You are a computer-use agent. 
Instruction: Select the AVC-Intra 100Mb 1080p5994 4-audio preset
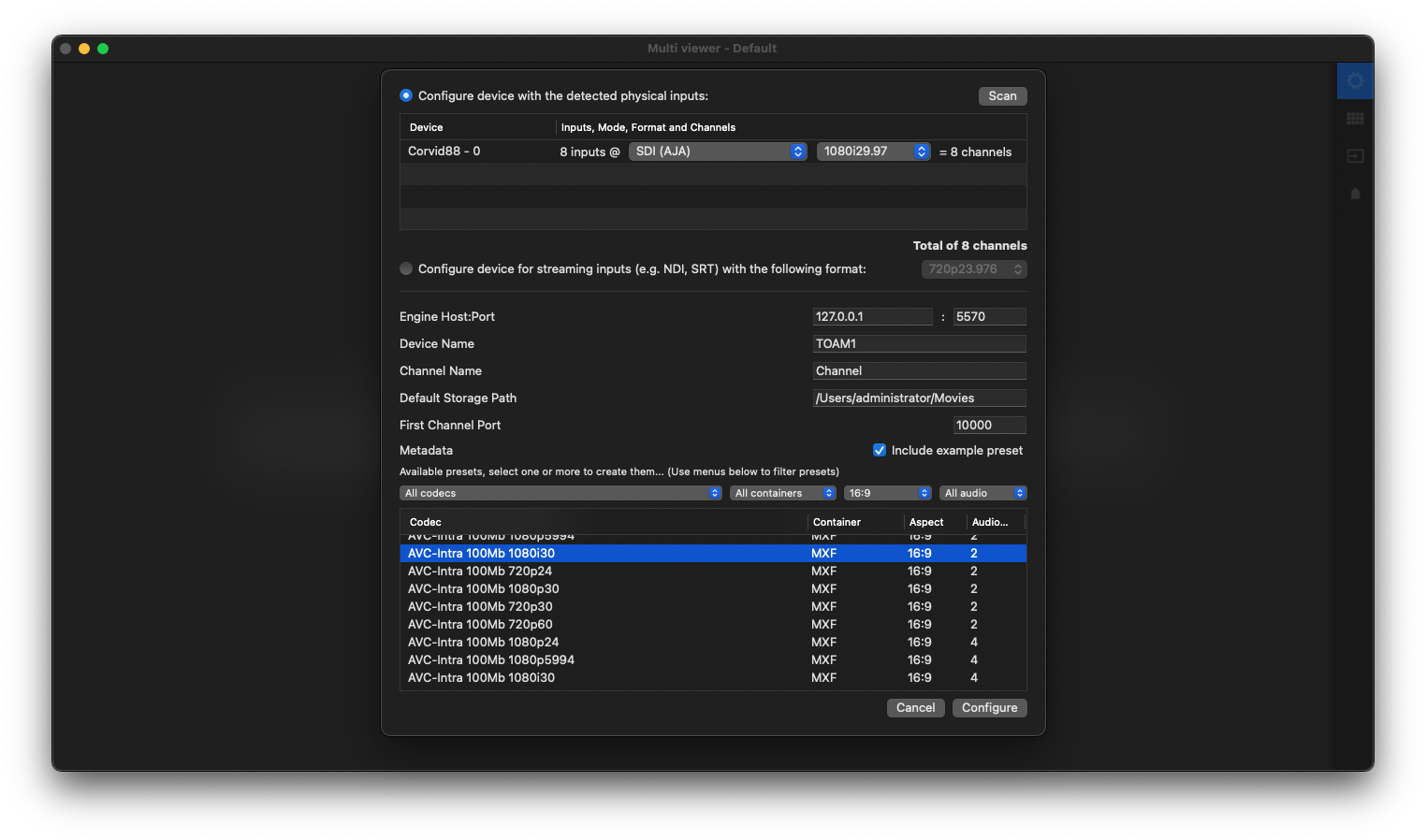(x=713, y=660)
